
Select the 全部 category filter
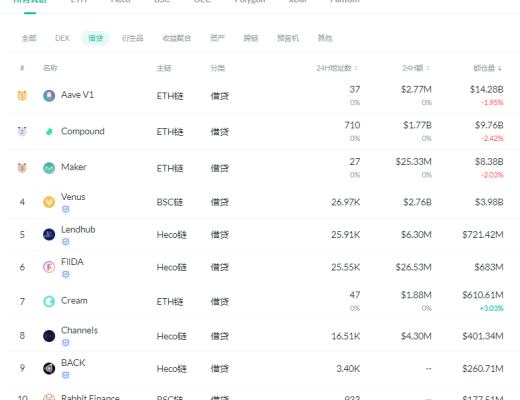(29, 38)
